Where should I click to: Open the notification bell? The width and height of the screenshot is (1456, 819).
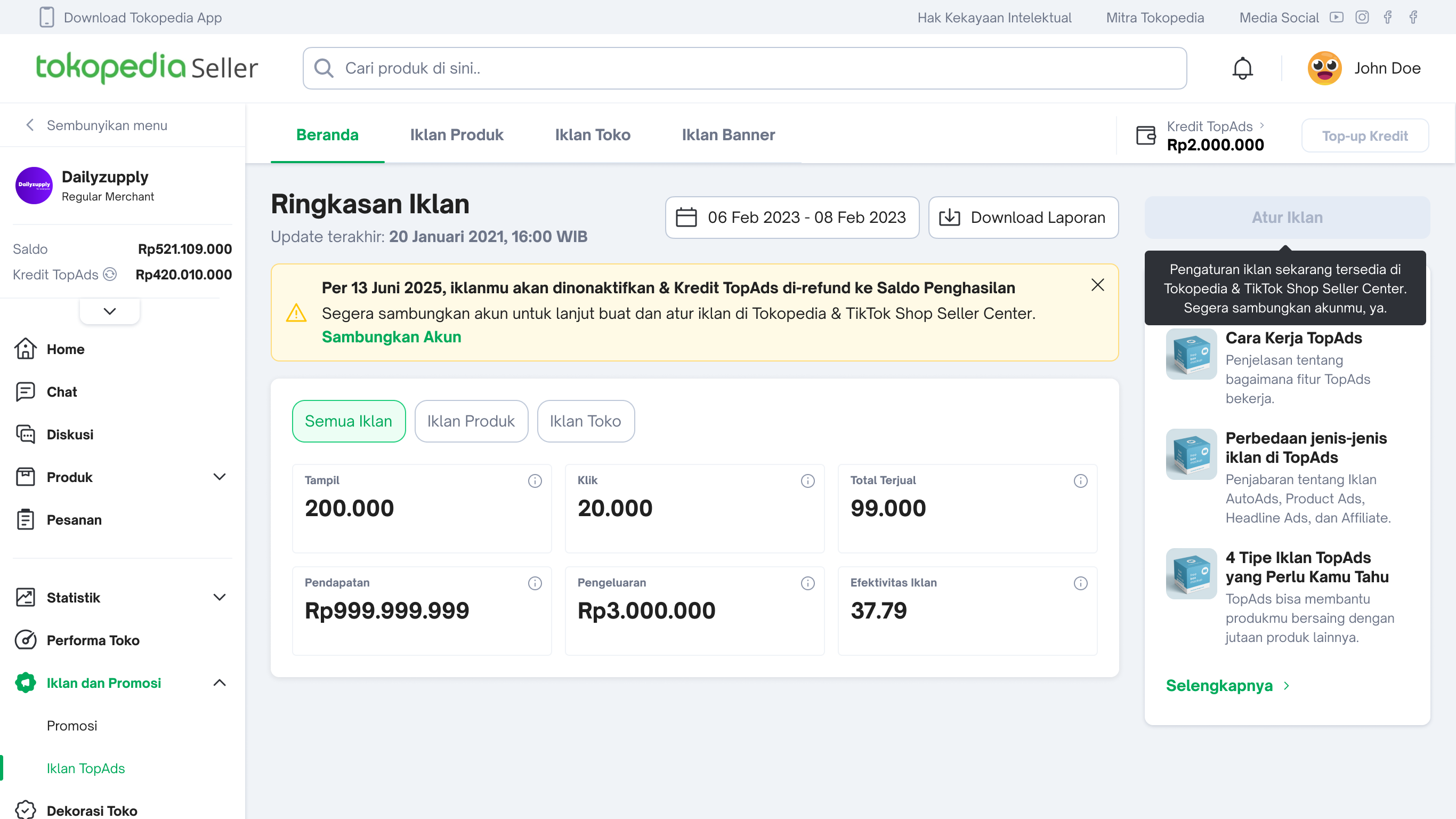1242,68
